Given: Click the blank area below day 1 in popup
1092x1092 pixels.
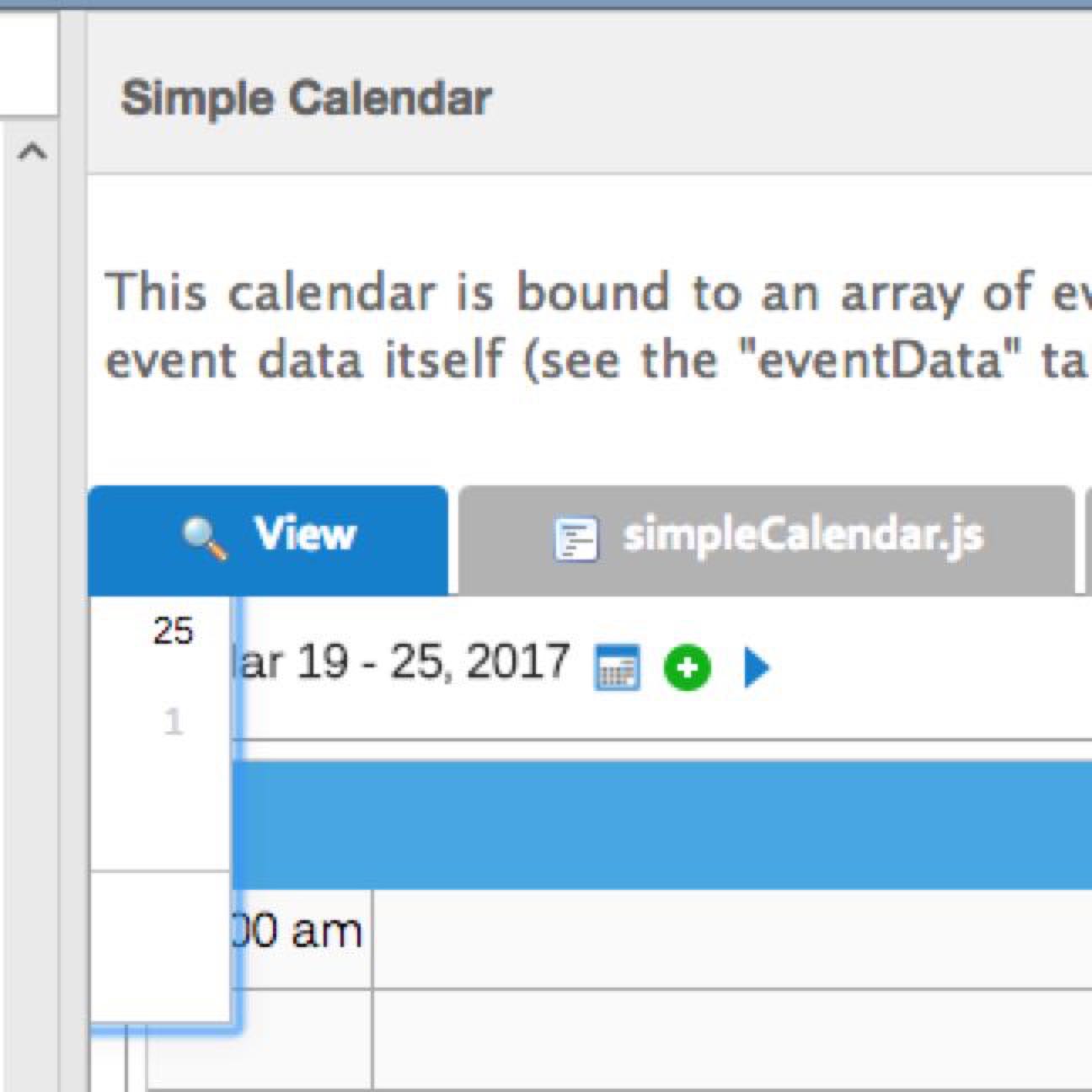Looking at the screenshot, I should click(160, 809).
